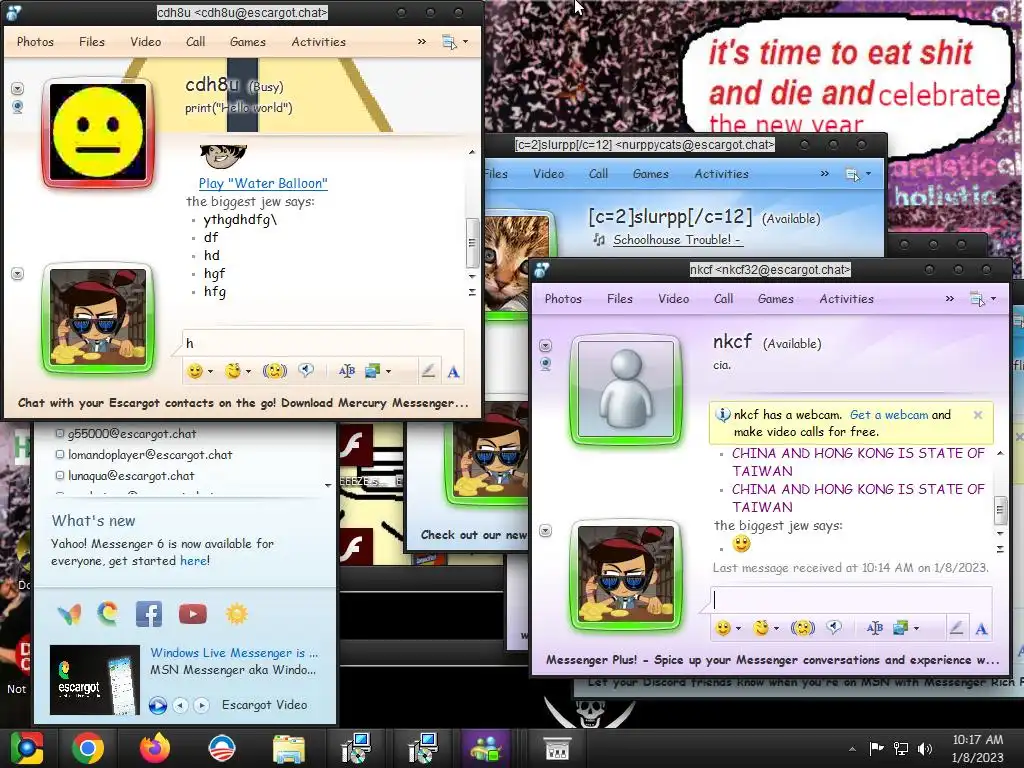The height and width of the screenshot is (768, 1024).
Task: Collapse own display picture in cdh8u chat
Action: [x=18, y=274]
